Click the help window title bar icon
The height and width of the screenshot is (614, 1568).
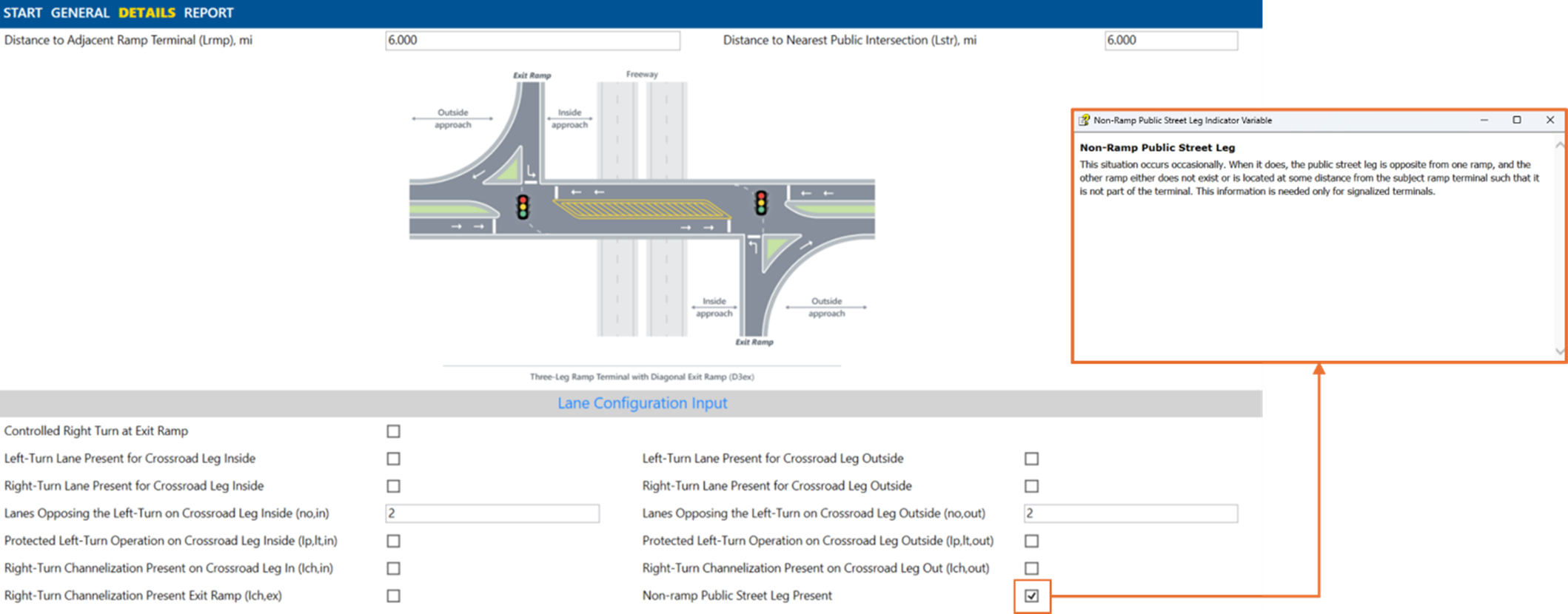1084,120
